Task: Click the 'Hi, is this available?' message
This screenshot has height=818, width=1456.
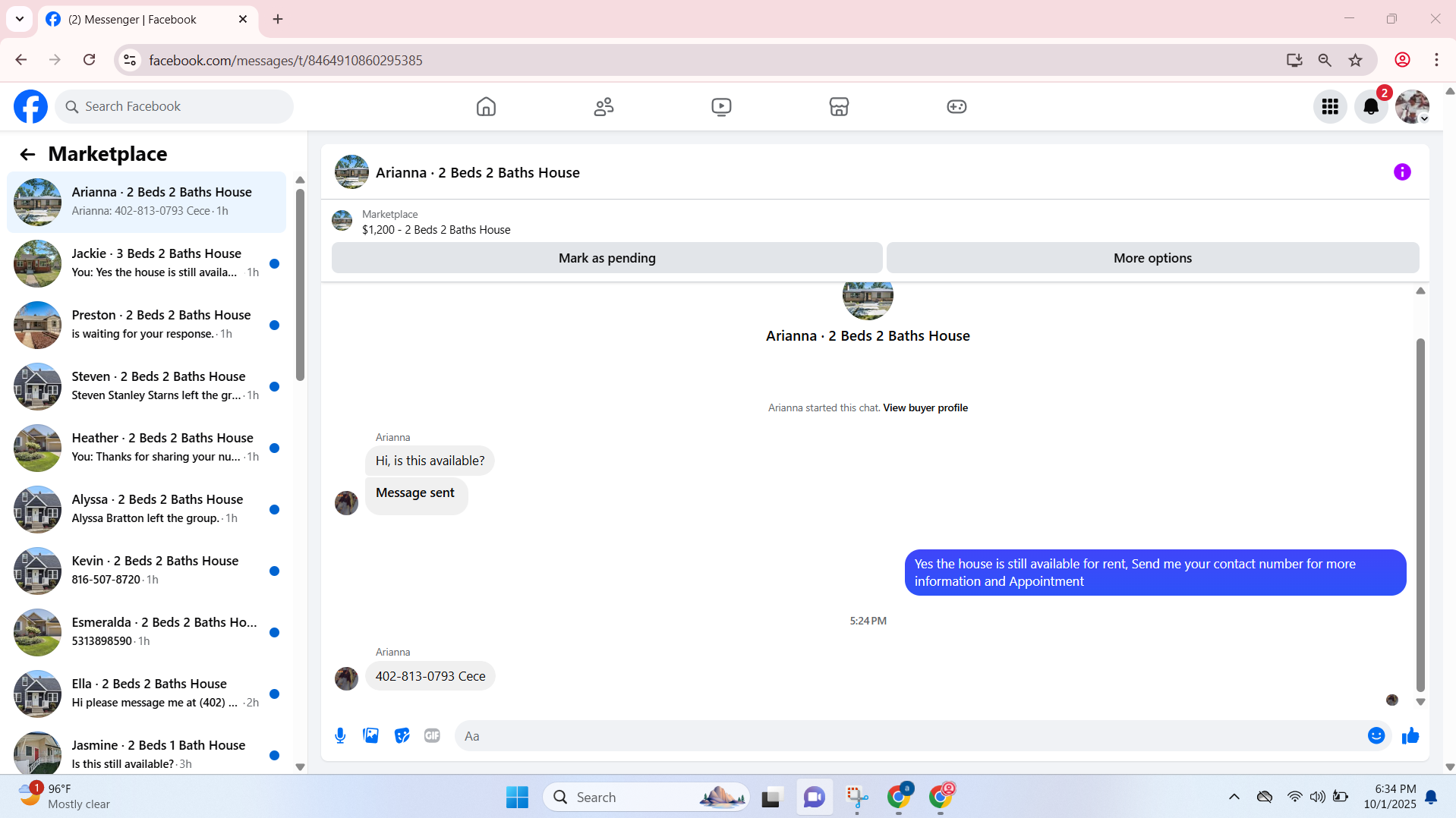Action: [x=430, y=461]
